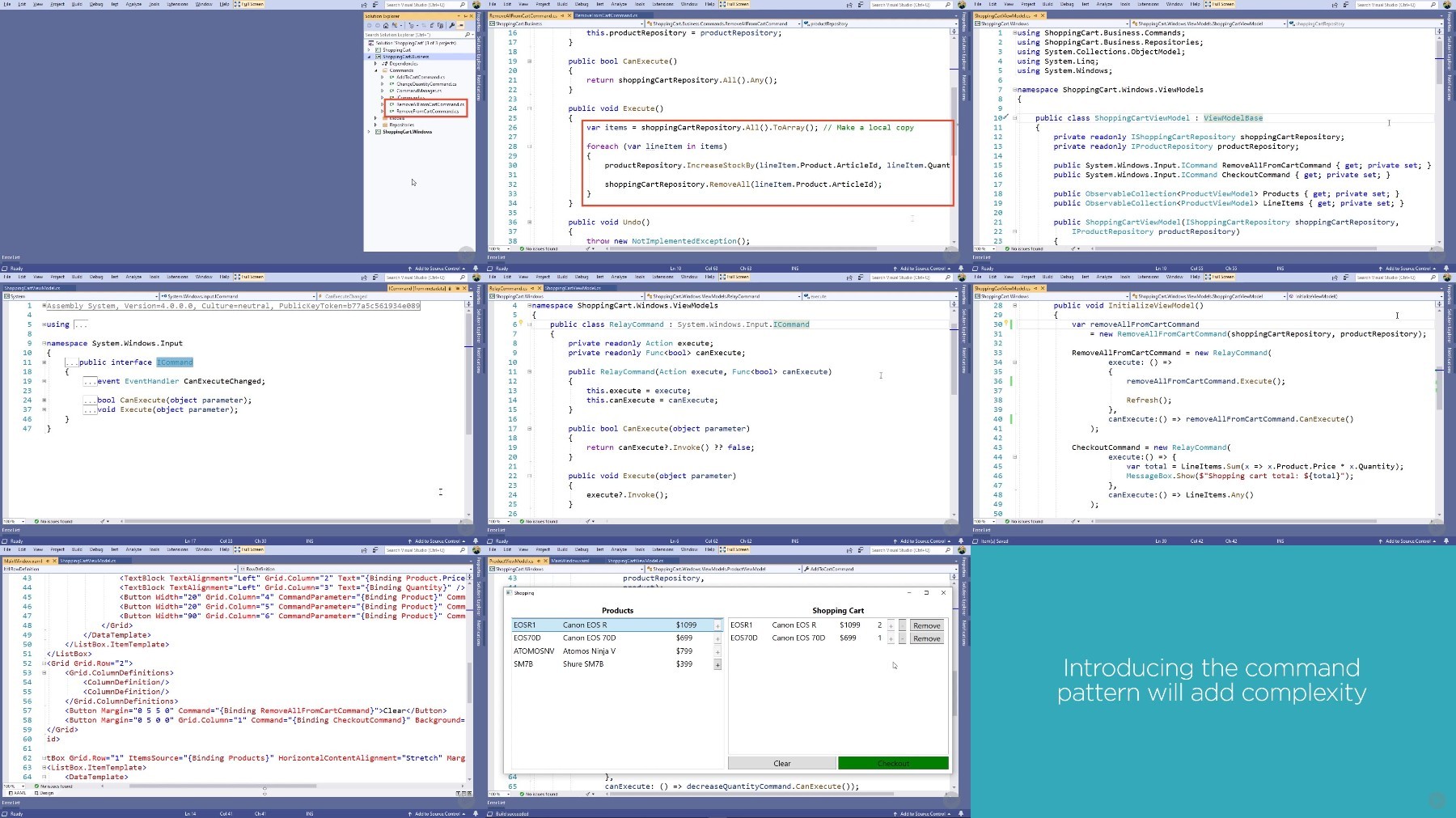Collapse CanExecute method in RemoveAllFromCartCommand editor
Image resolution: width=1456 pixels, height=818 pixels.
[530, 61]
